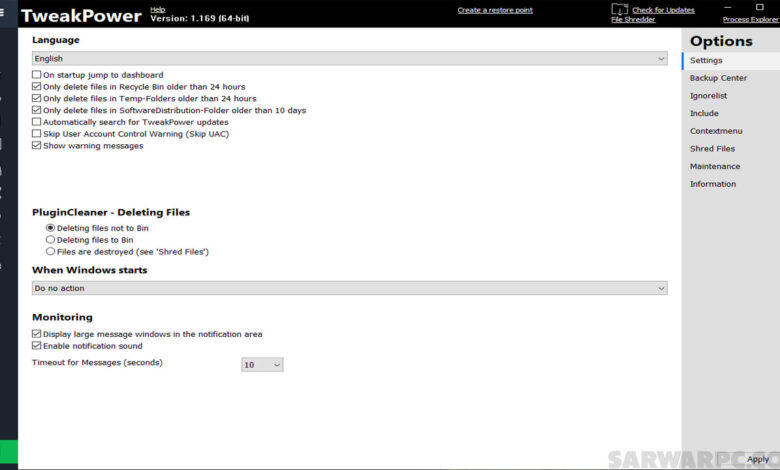The height and width of the screenshot is (470, 780).
Task: Open the Settings options tab
Action: point(731,60)
